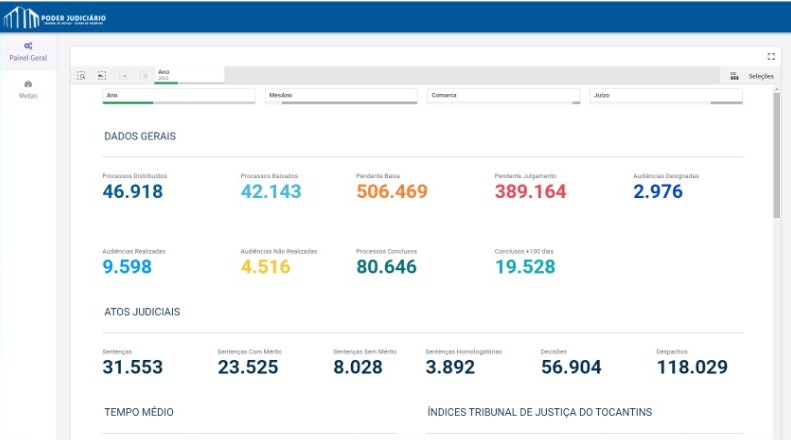Screen dimensions: 791x440
Task: Open the Comarca filter dropdown
Action: [x=503, y=96]
